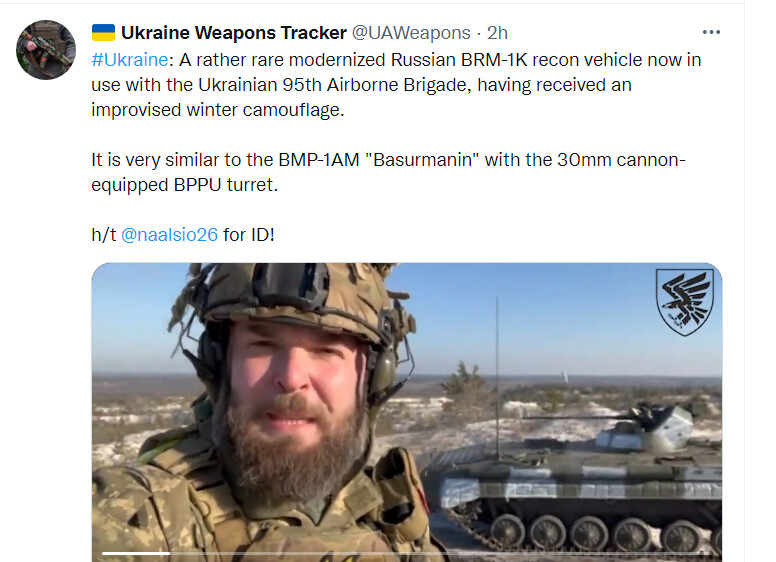Open the tweet via the 2h timestamp

497,33
